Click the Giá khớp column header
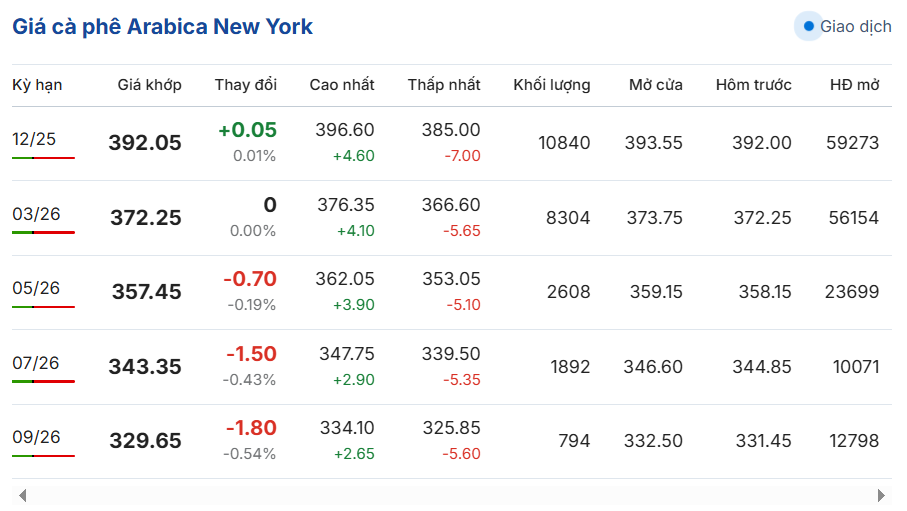This screenshot has width=907, height=511. point(149,85)
